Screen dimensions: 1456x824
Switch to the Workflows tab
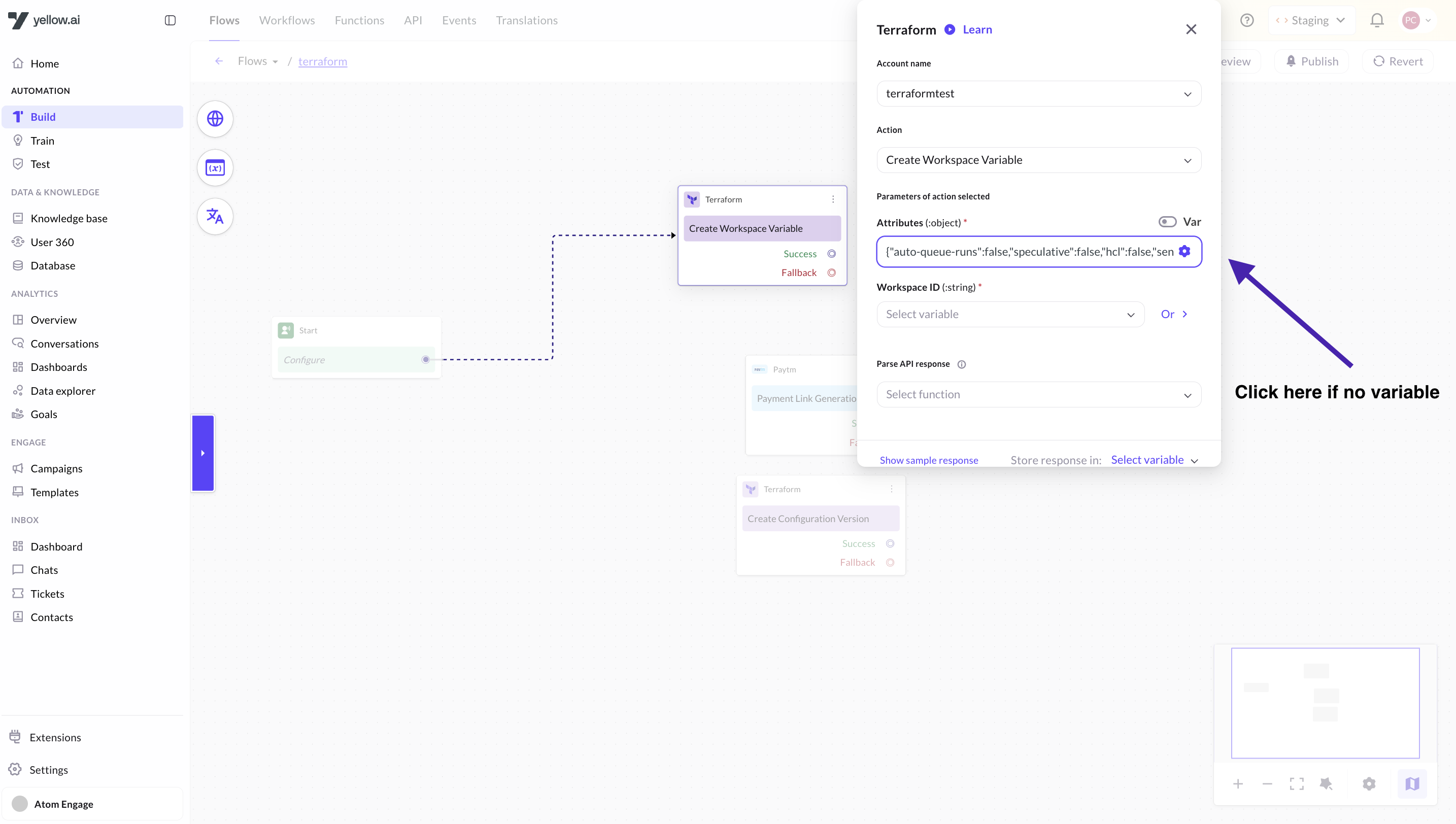coord(287,20)
